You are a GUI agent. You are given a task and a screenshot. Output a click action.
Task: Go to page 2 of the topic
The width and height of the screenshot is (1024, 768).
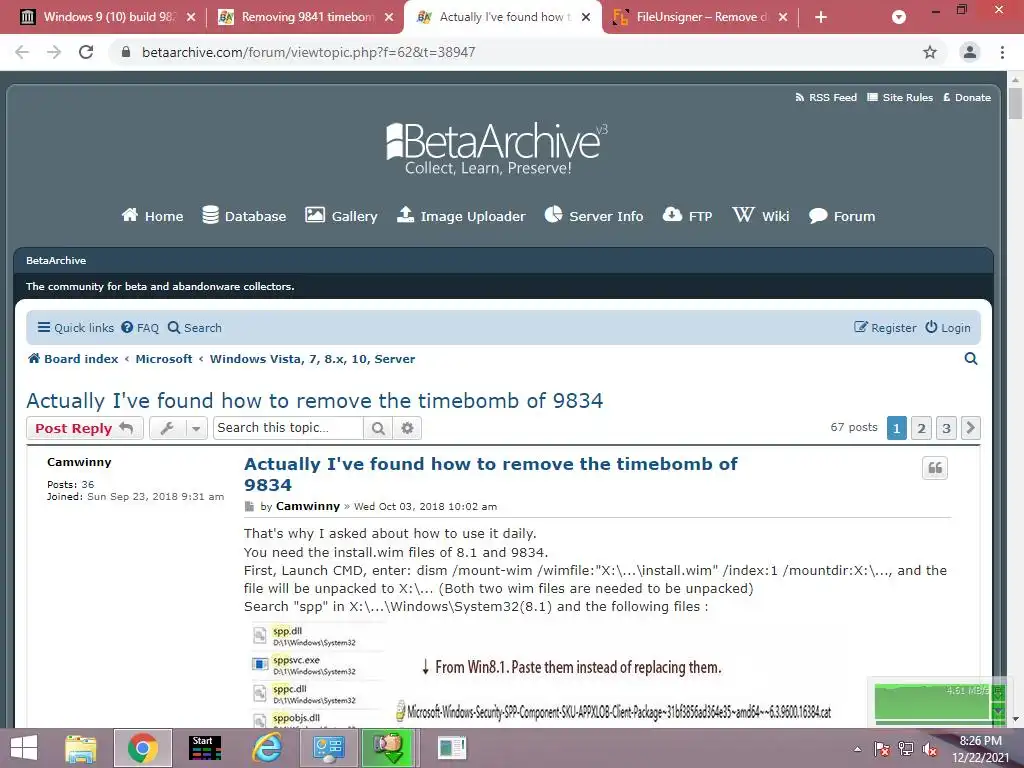(921, 428)
